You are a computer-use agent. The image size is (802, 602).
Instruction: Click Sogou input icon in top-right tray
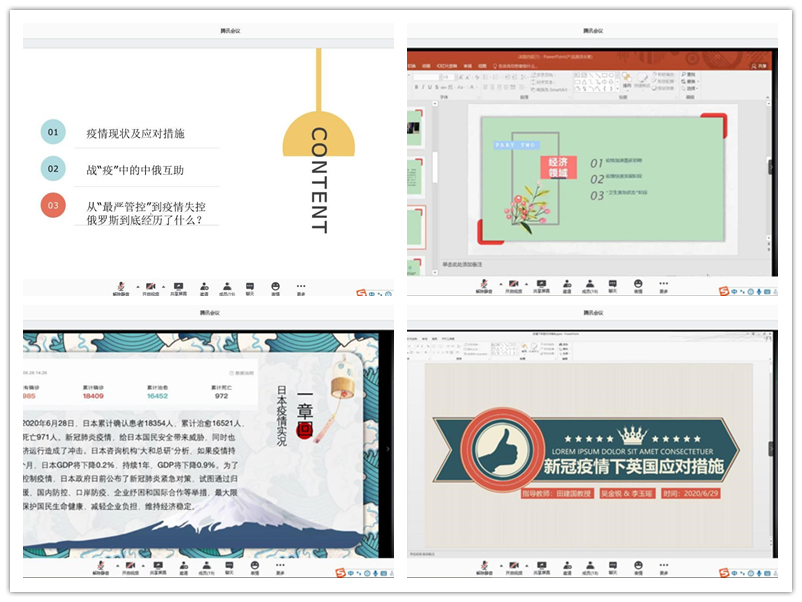[724, 291]
